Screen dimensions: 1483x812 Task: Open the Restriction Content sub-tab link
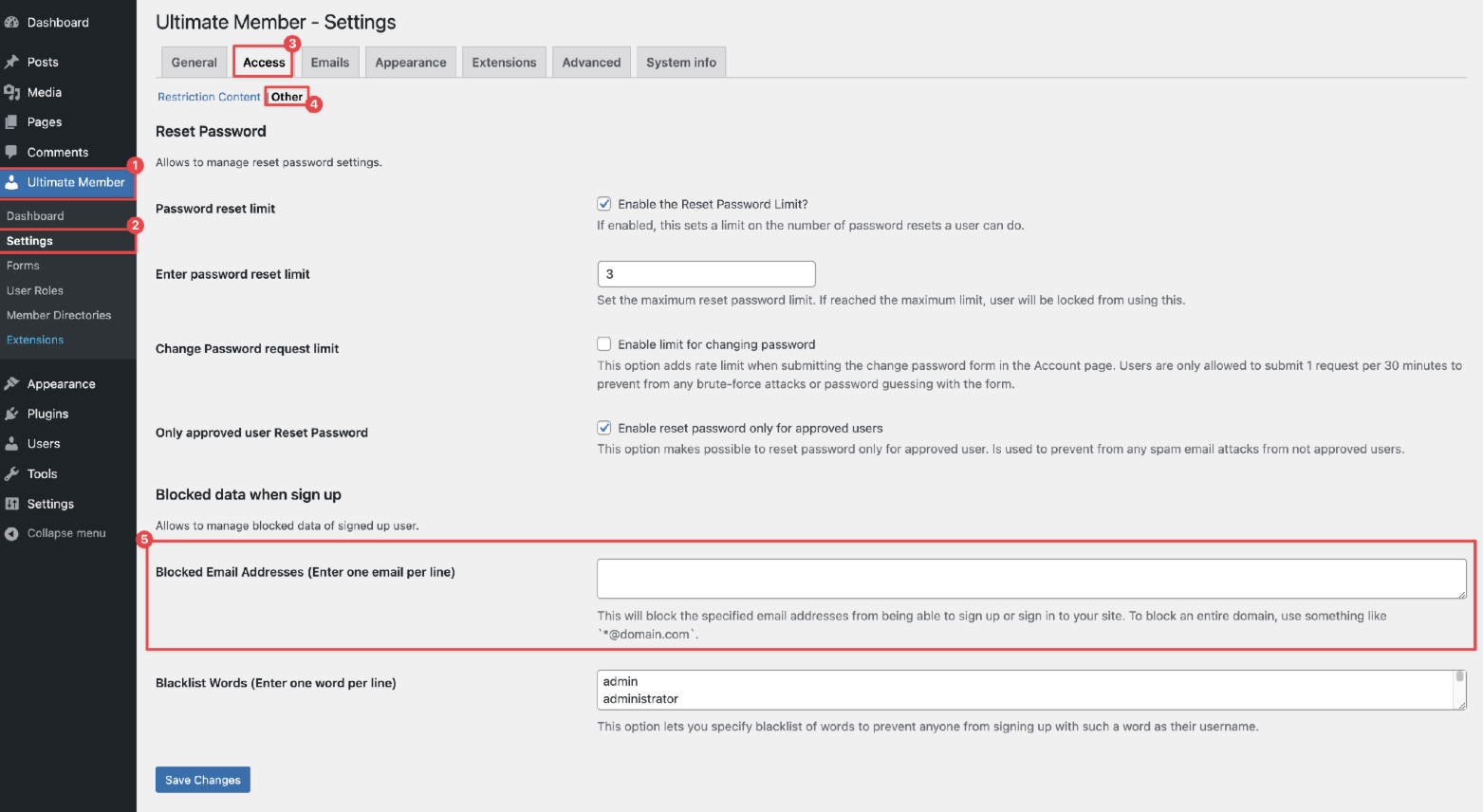pos(209,97)
